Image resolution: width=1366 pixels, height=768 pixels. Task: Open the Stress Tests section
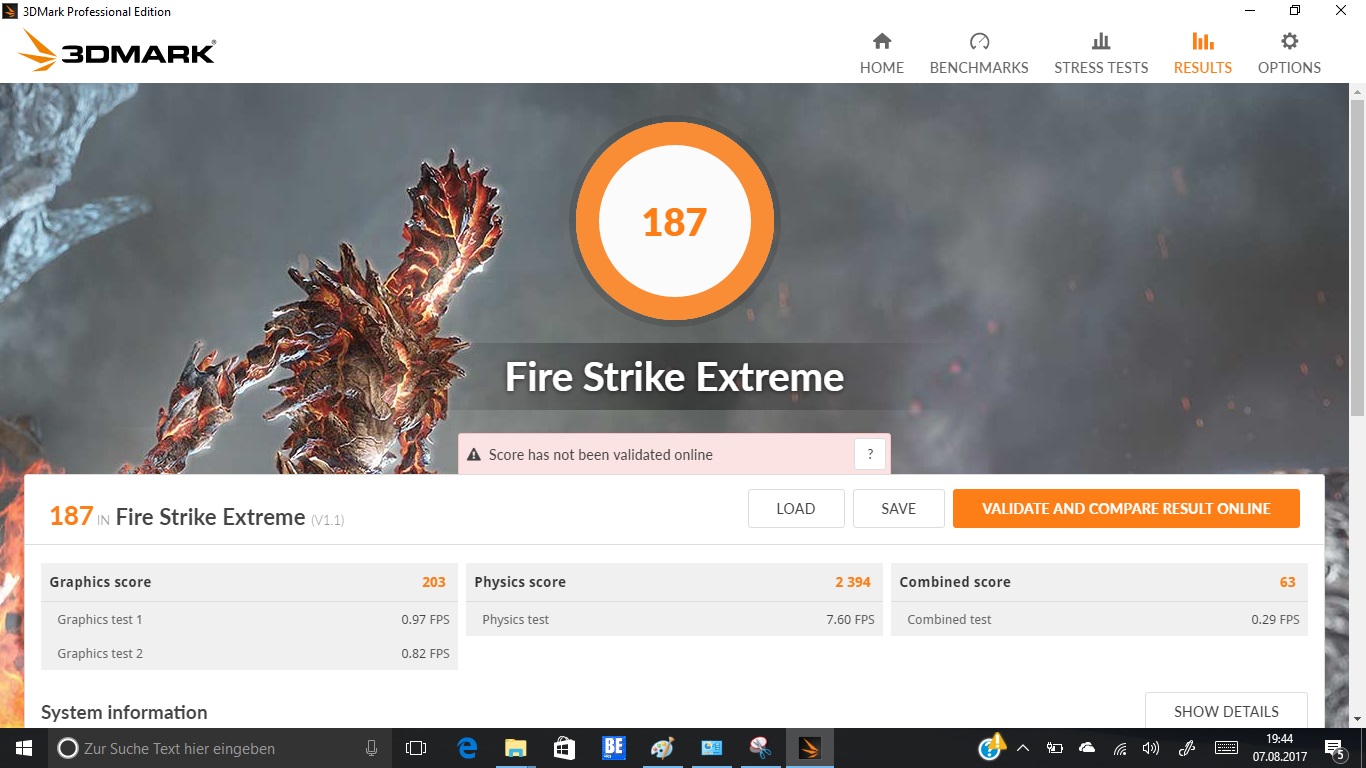tap(1101, 54)
